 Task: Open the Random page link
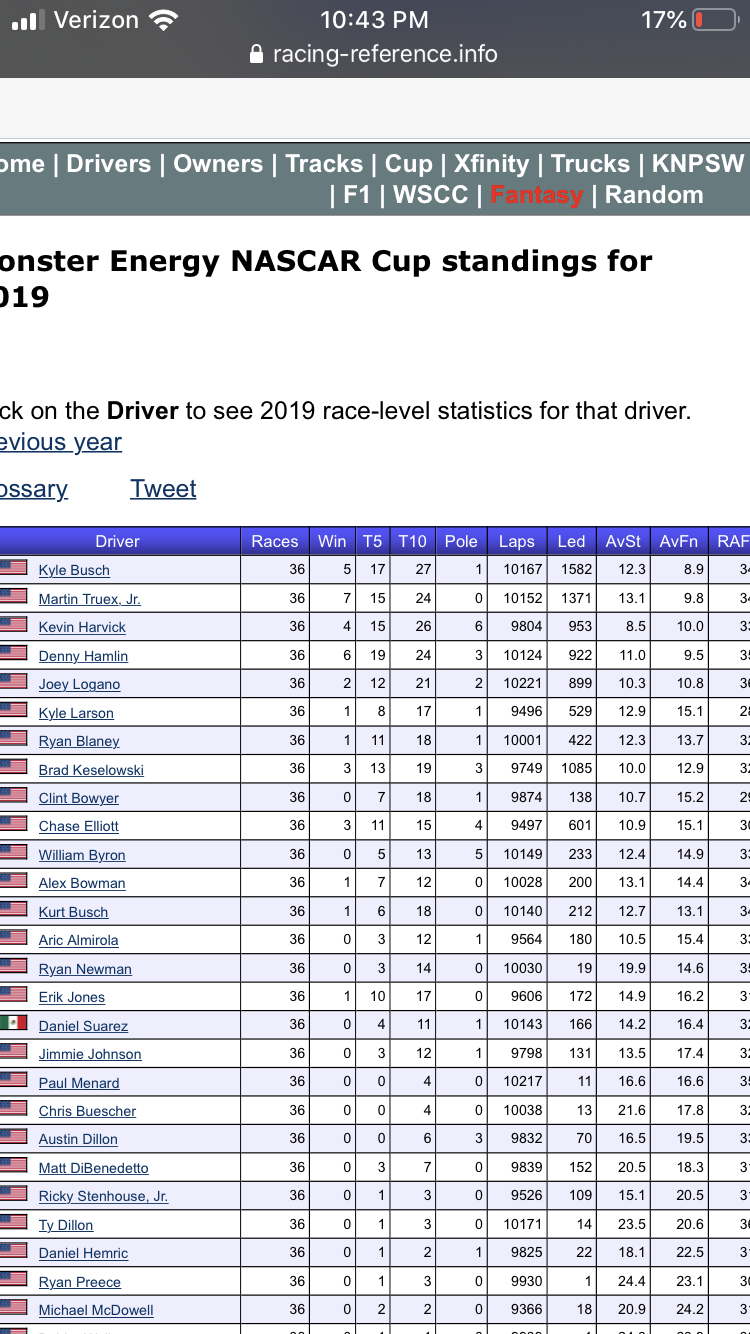tap(654, 195)
